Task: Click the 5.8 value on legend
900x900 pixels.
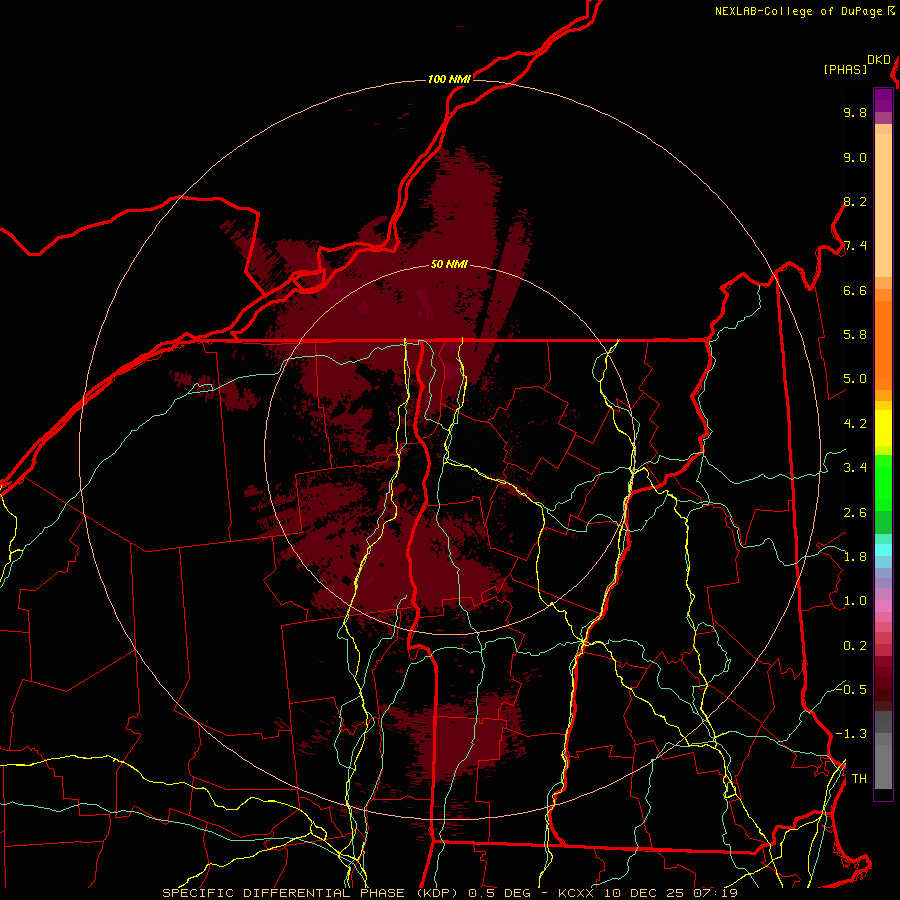Action: 855,335
